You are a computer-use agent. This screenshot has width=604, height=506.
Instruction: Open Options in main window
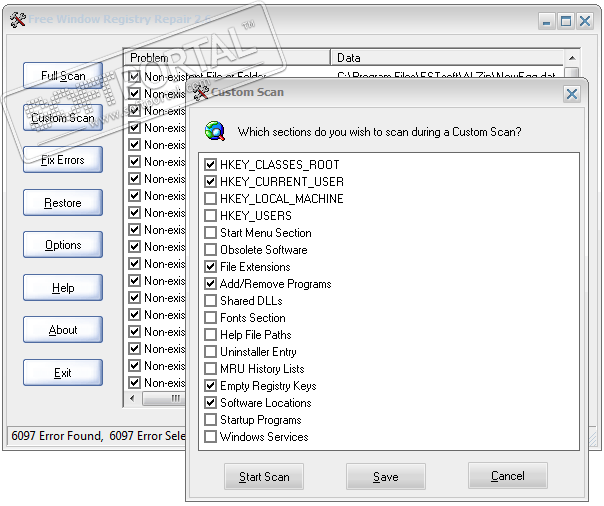63,245
